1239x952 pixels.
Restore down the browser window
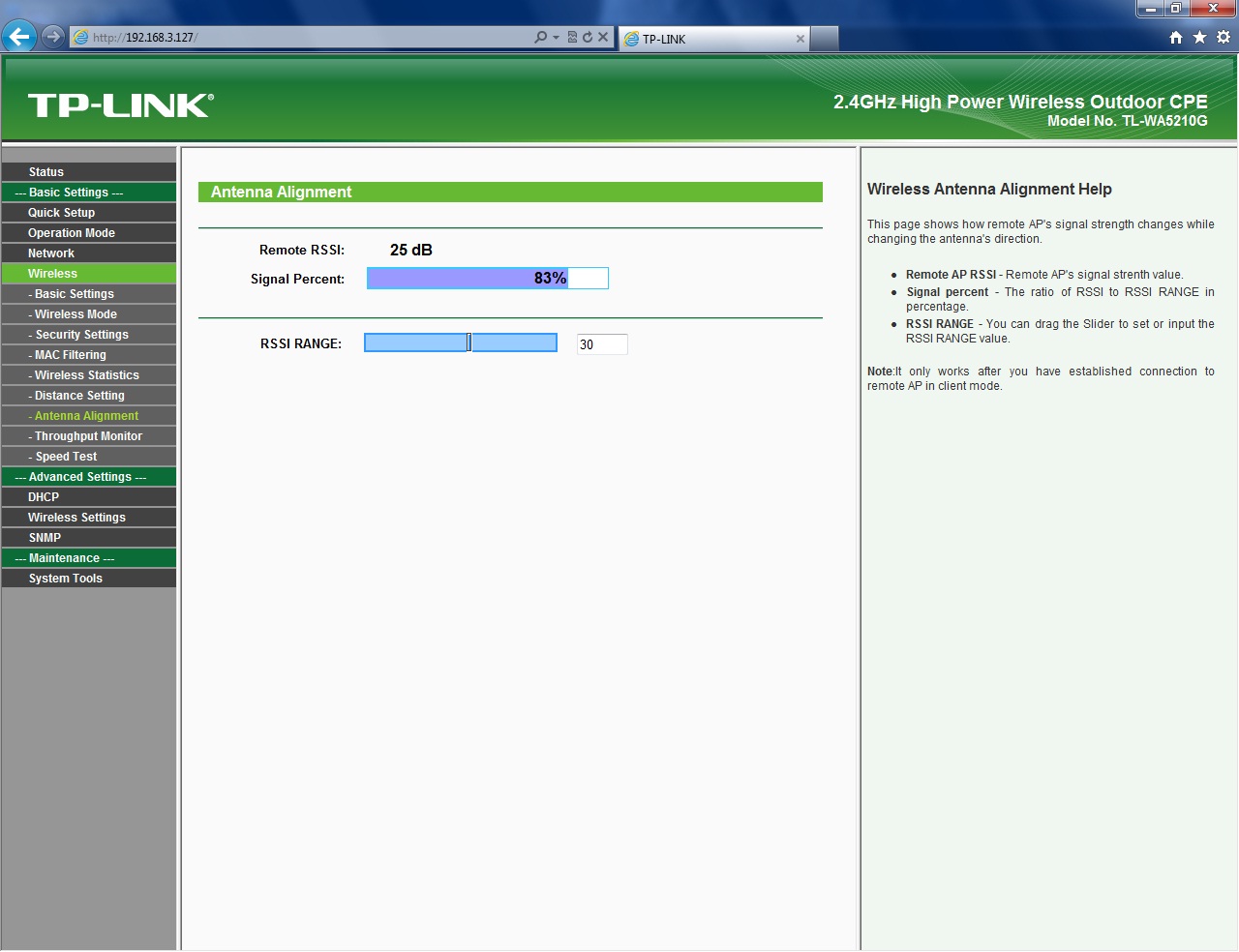pyautogui.click(x=1176, y=9)
